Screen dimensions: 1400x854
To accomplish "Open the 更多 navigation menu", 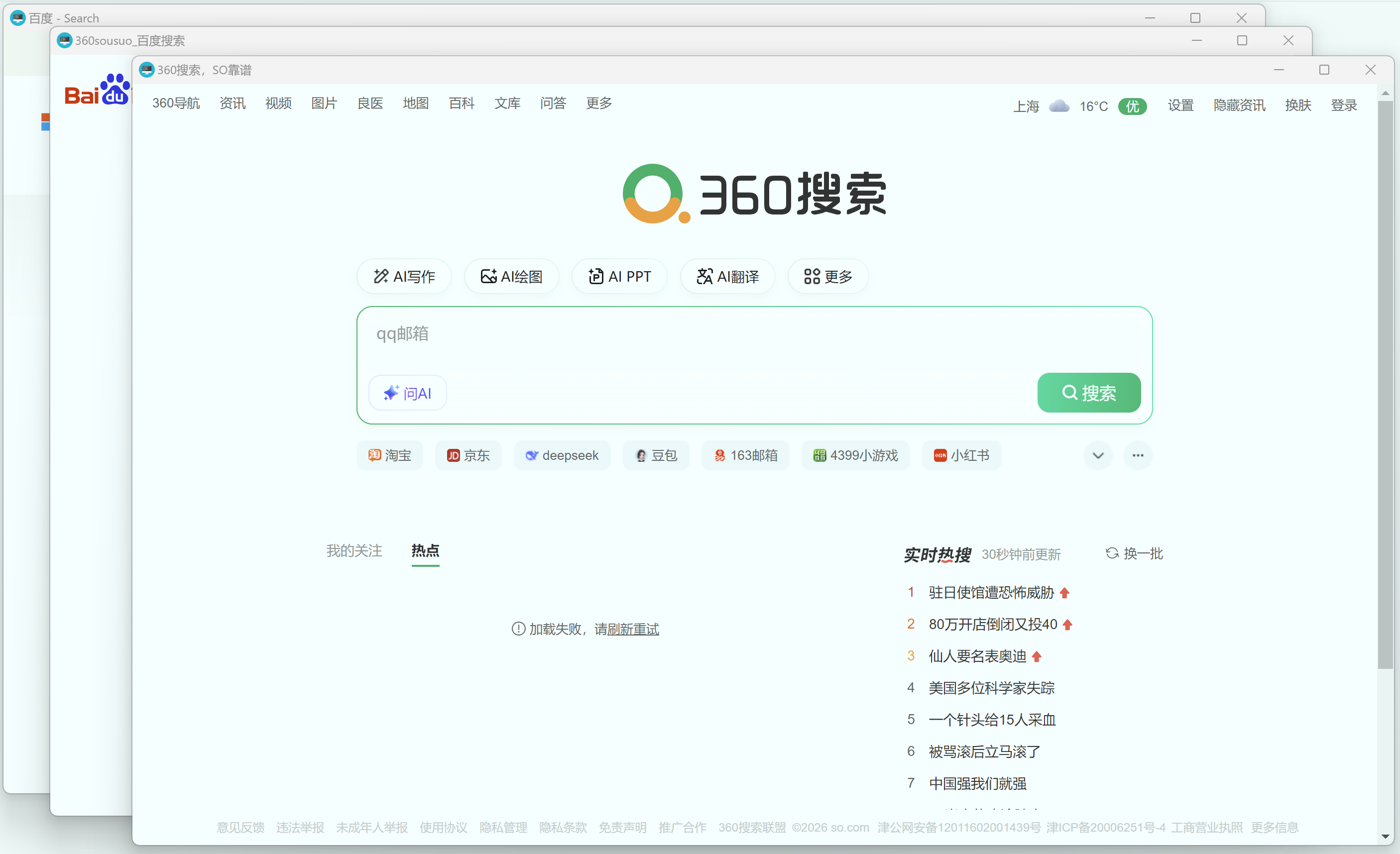I will coord(598,103).
